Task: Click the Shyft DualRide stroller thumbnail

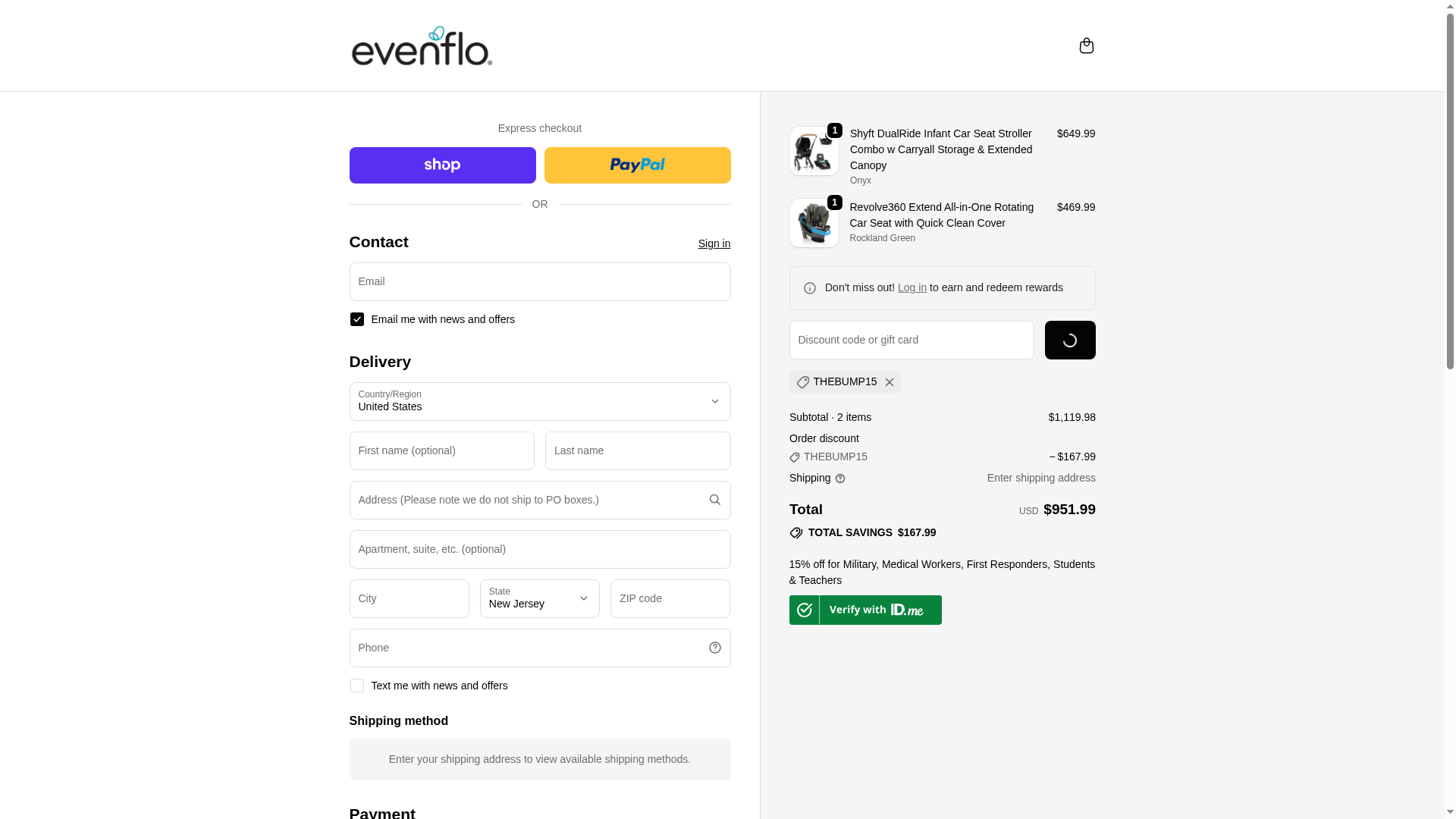Action: tap(814, 151)
